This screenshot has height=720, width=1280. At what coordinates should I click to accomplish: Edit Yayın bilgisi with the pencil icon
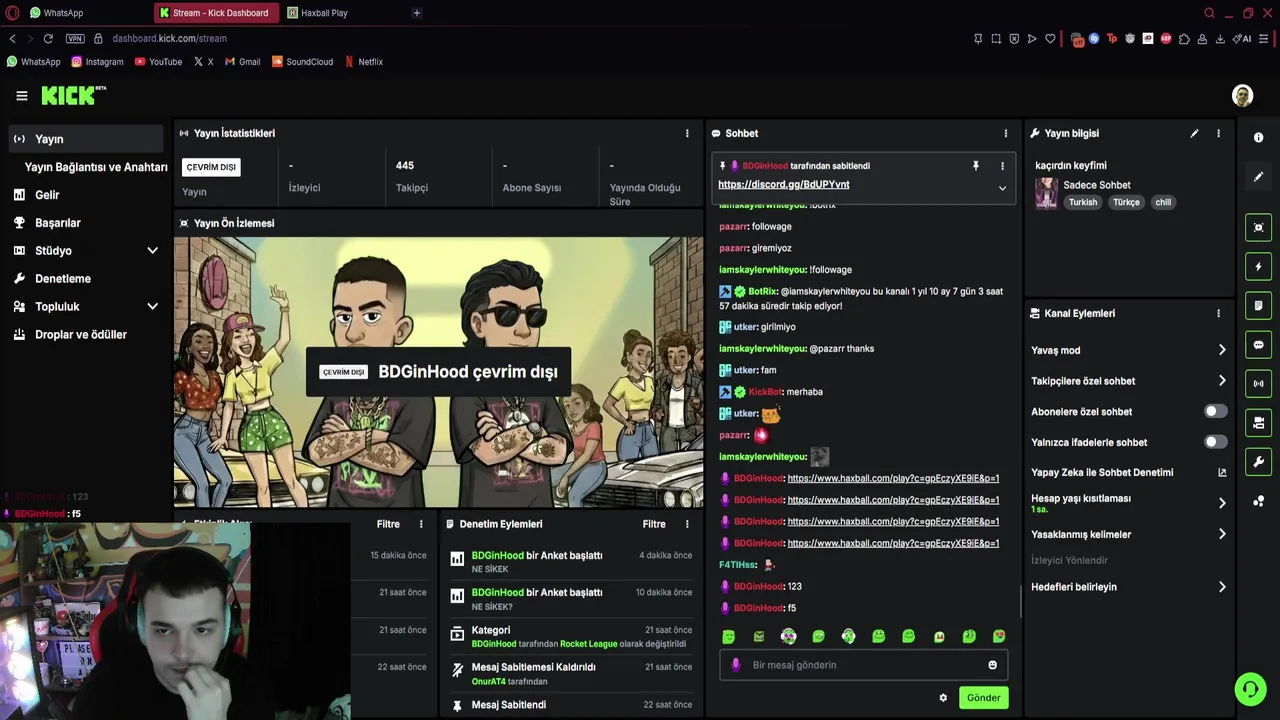pyautogui.click(x=1194, y=133)
